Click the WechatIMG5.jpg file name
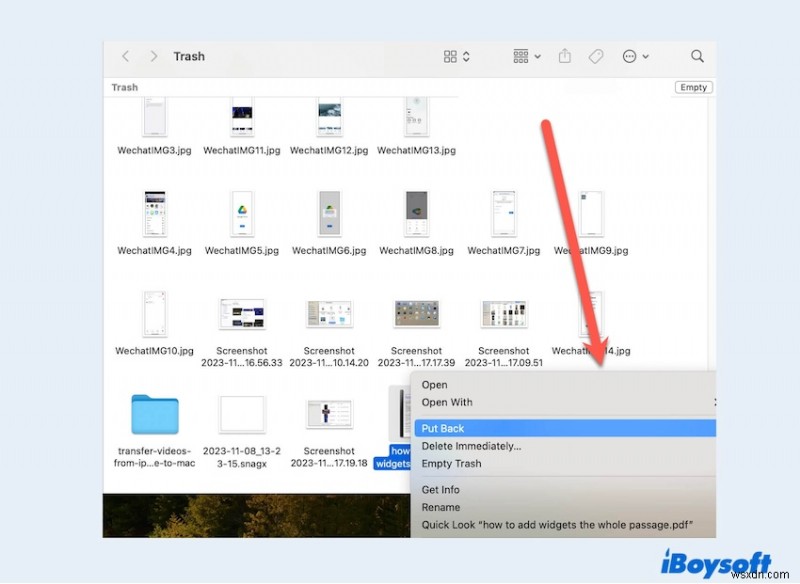The width and height of the screenshot is (800, 584). pyautogui.click(x=242, y=251)
